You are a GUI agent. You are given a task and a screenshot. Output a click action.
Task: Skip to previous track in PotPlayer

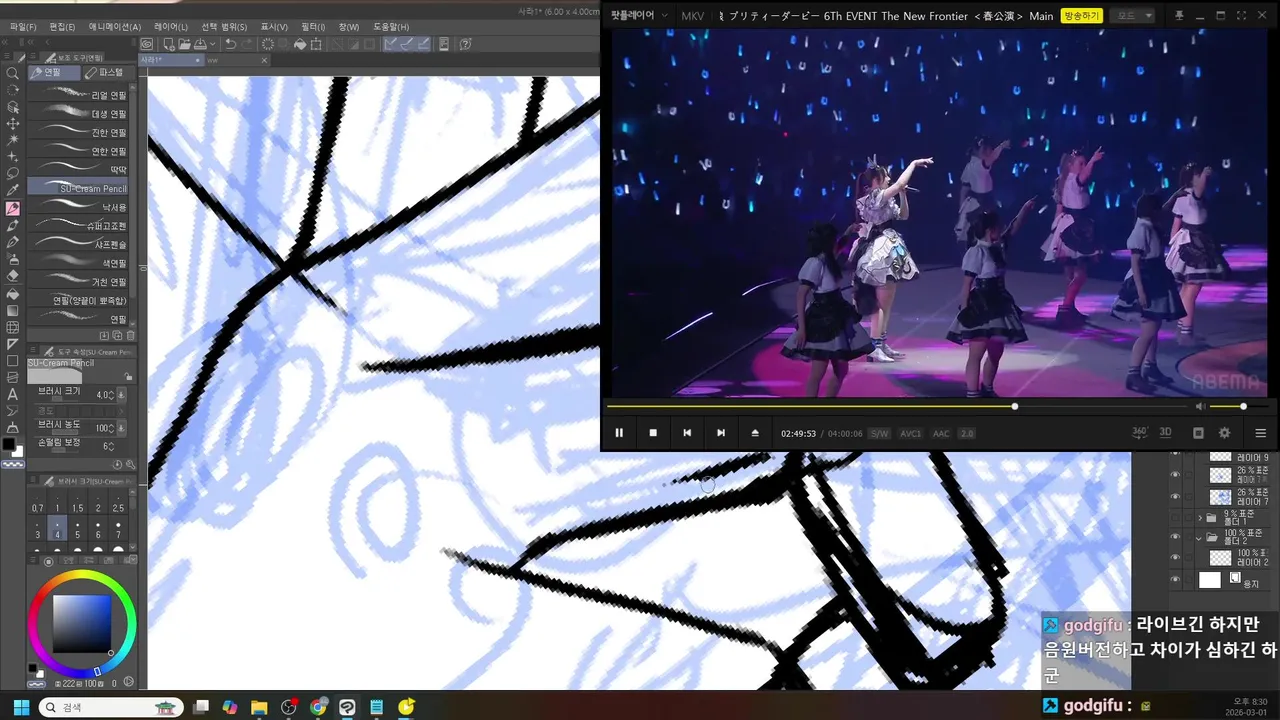[687, 433]
